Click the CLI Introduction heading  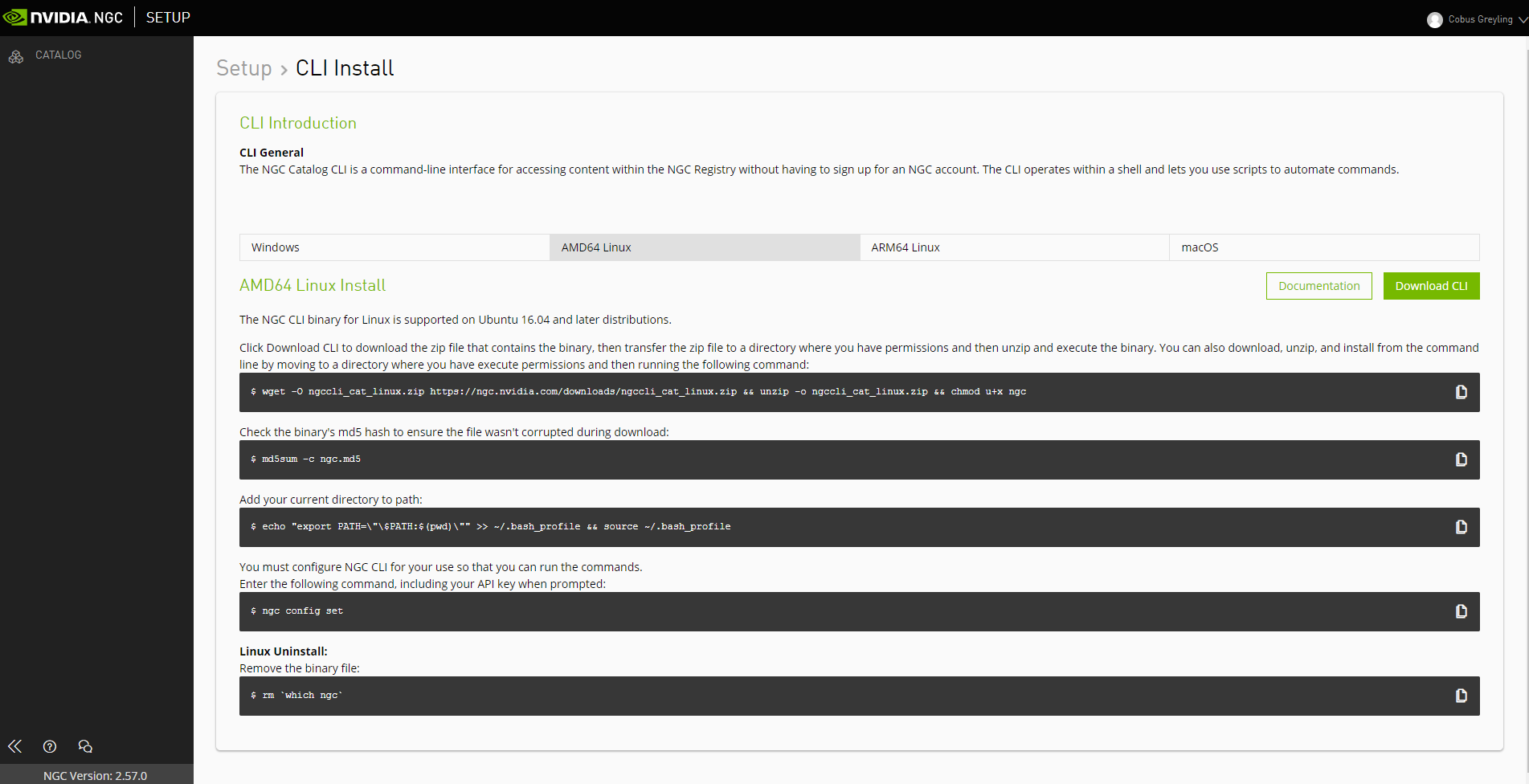pos(298,123)
